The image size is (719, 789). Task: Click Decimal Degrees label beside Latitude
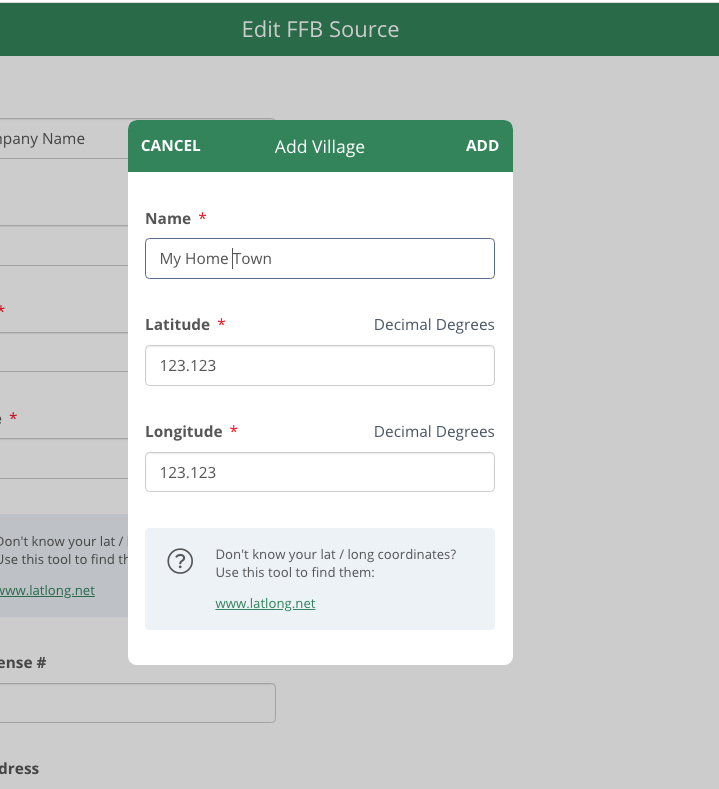(x=434, y=325)
